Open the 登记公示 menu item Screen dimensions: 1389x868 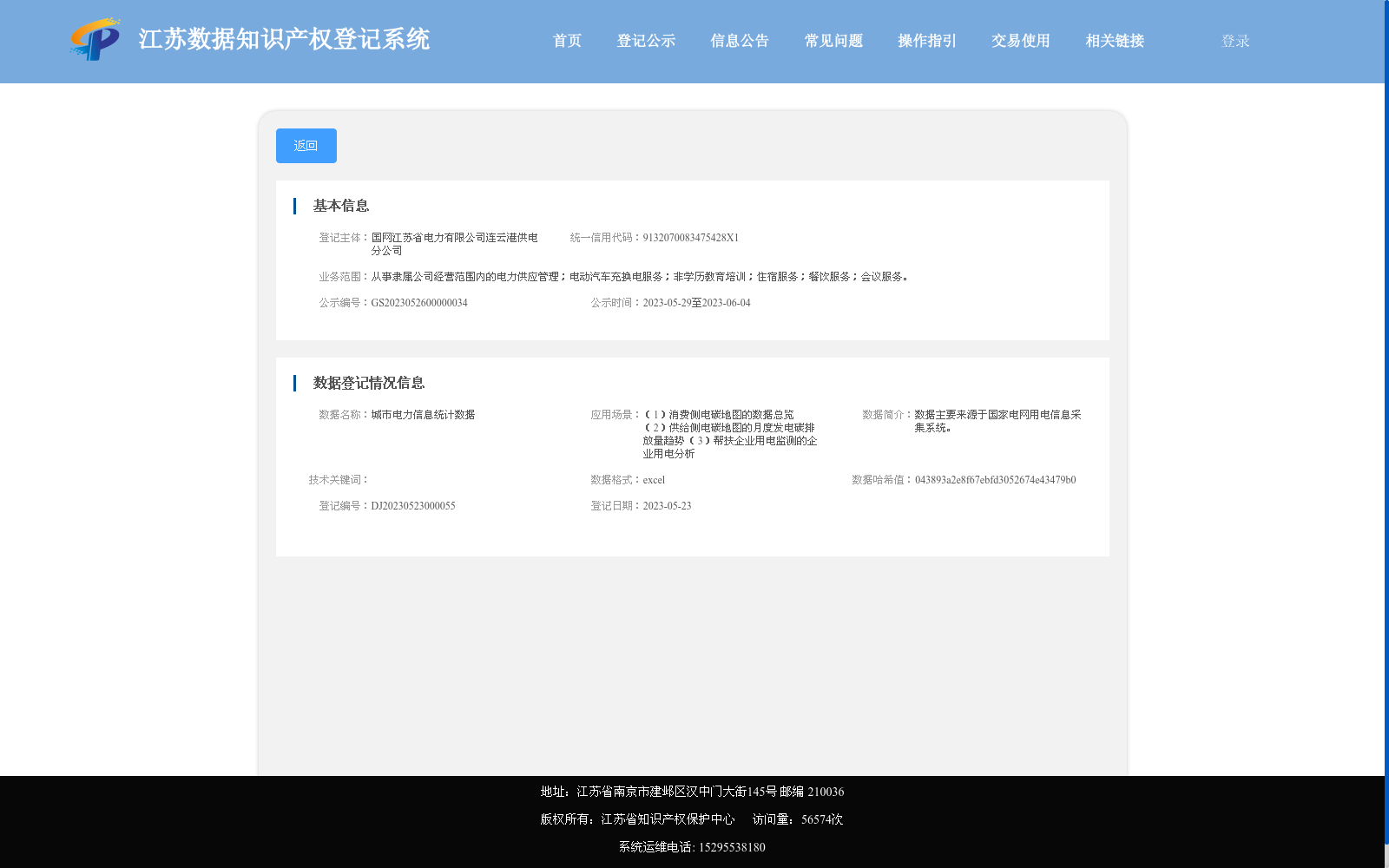[646, 41]
